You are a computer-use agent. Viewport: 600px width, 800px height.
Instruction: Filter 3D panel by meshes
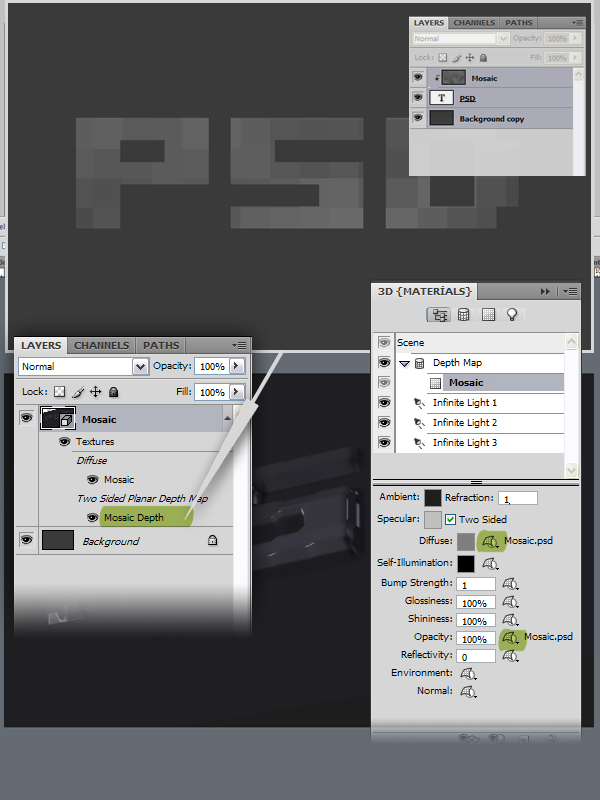(x=463, y=315)
